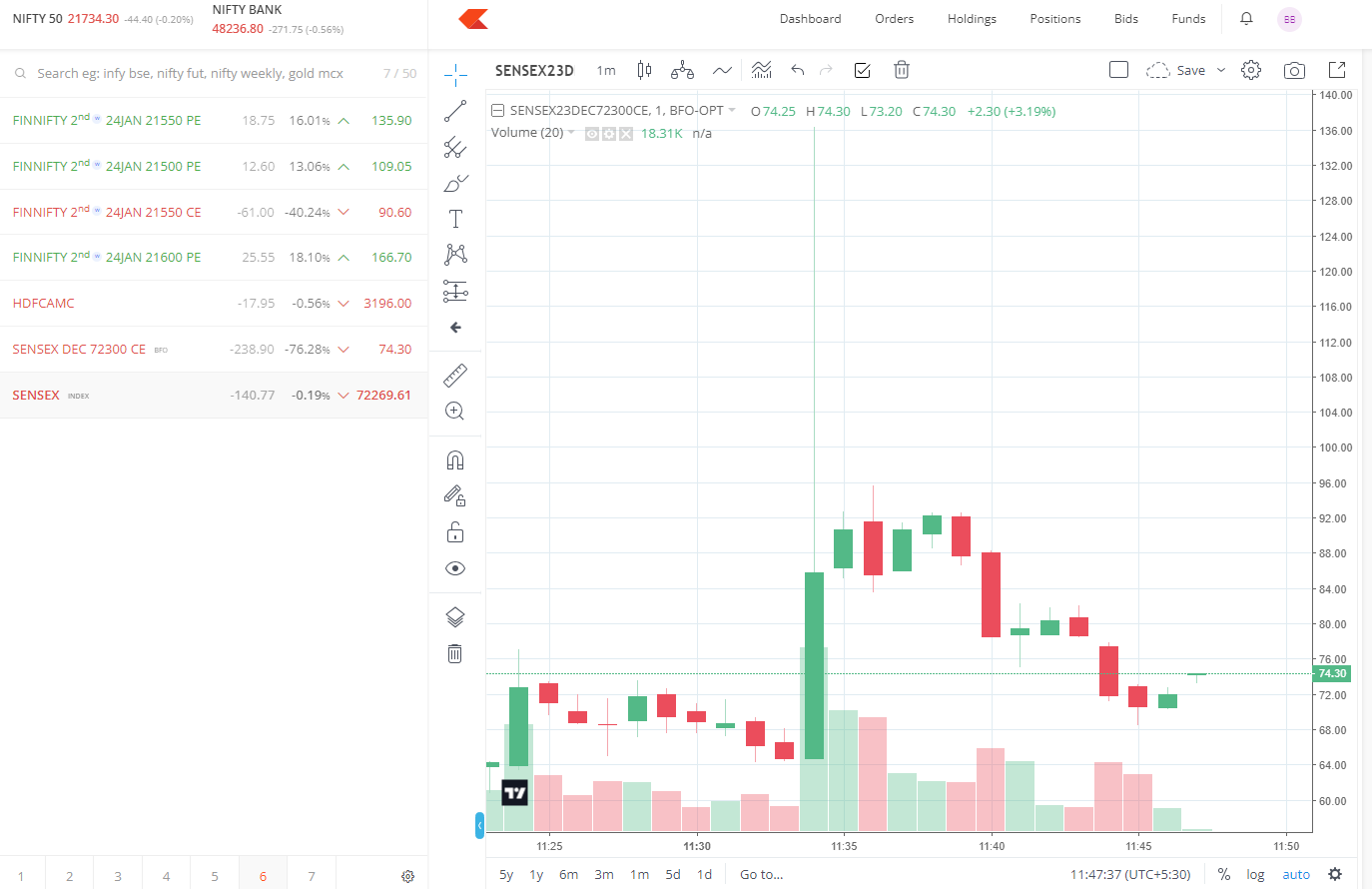The height and width of the screenshot is (889, 1372).
Task: Collapse the chart legend toggle
Action: (497, 111)
